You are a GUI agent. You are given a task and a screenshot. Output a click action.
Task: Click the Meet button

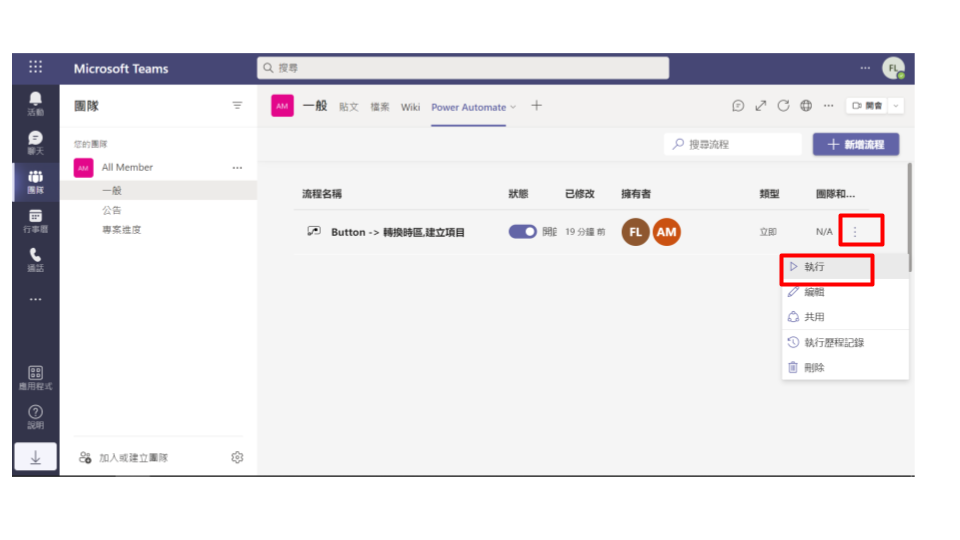coord(868,106)
